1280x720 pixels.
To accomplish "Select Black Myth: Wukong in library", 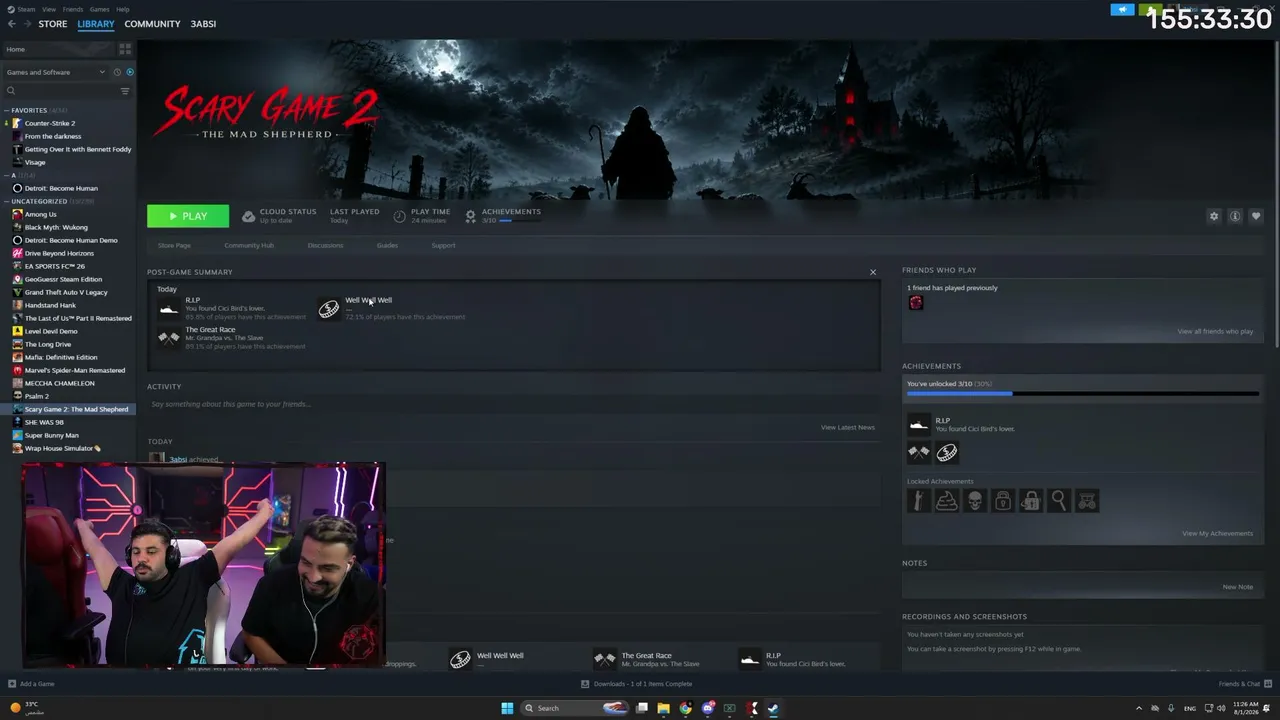I will tap(56, 227).
